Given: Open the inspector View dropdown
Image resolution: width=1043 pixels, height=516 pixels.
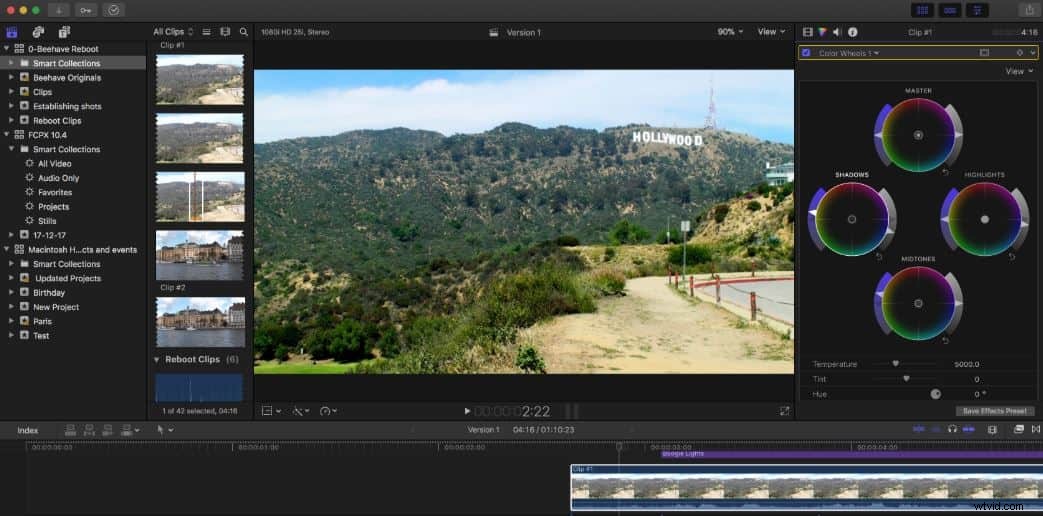Looking at the screenshot, I should (1019, 71).
